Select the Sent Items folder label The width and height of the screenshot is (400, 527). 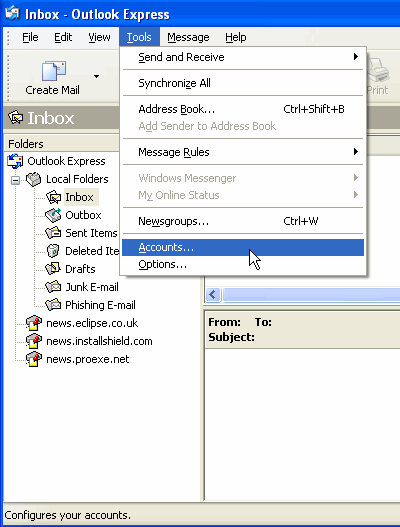pos(91,233)
